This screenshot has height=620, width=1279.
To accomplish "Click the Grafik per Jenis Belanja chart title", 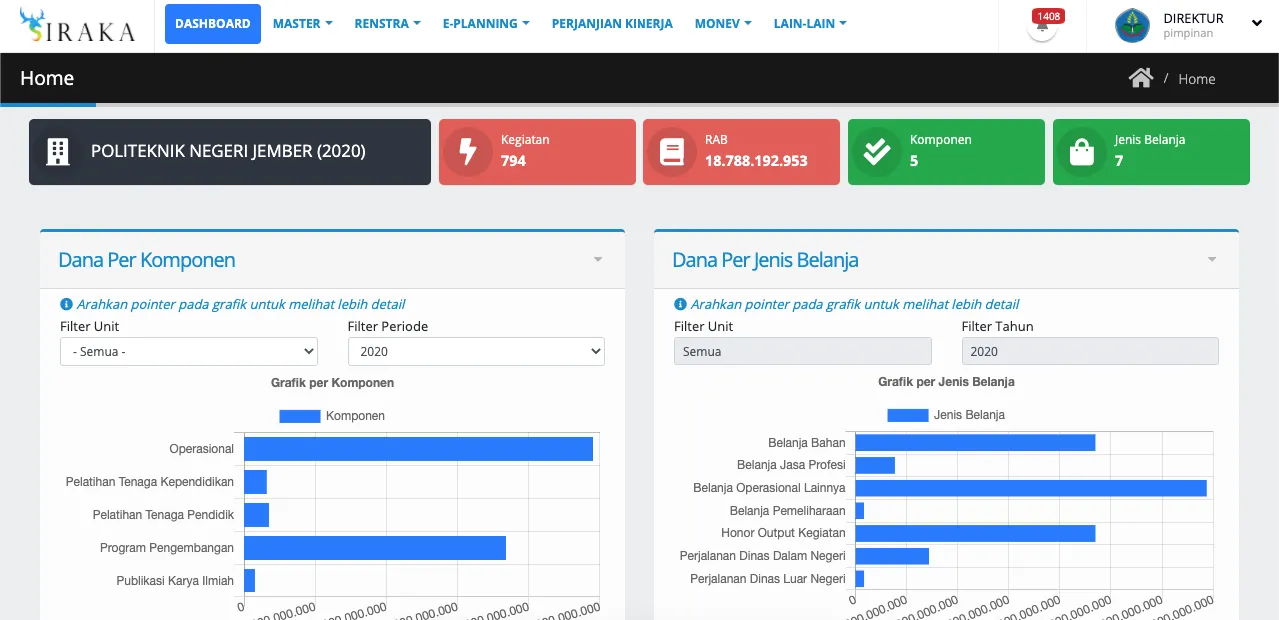I will [x=946, y=382].
